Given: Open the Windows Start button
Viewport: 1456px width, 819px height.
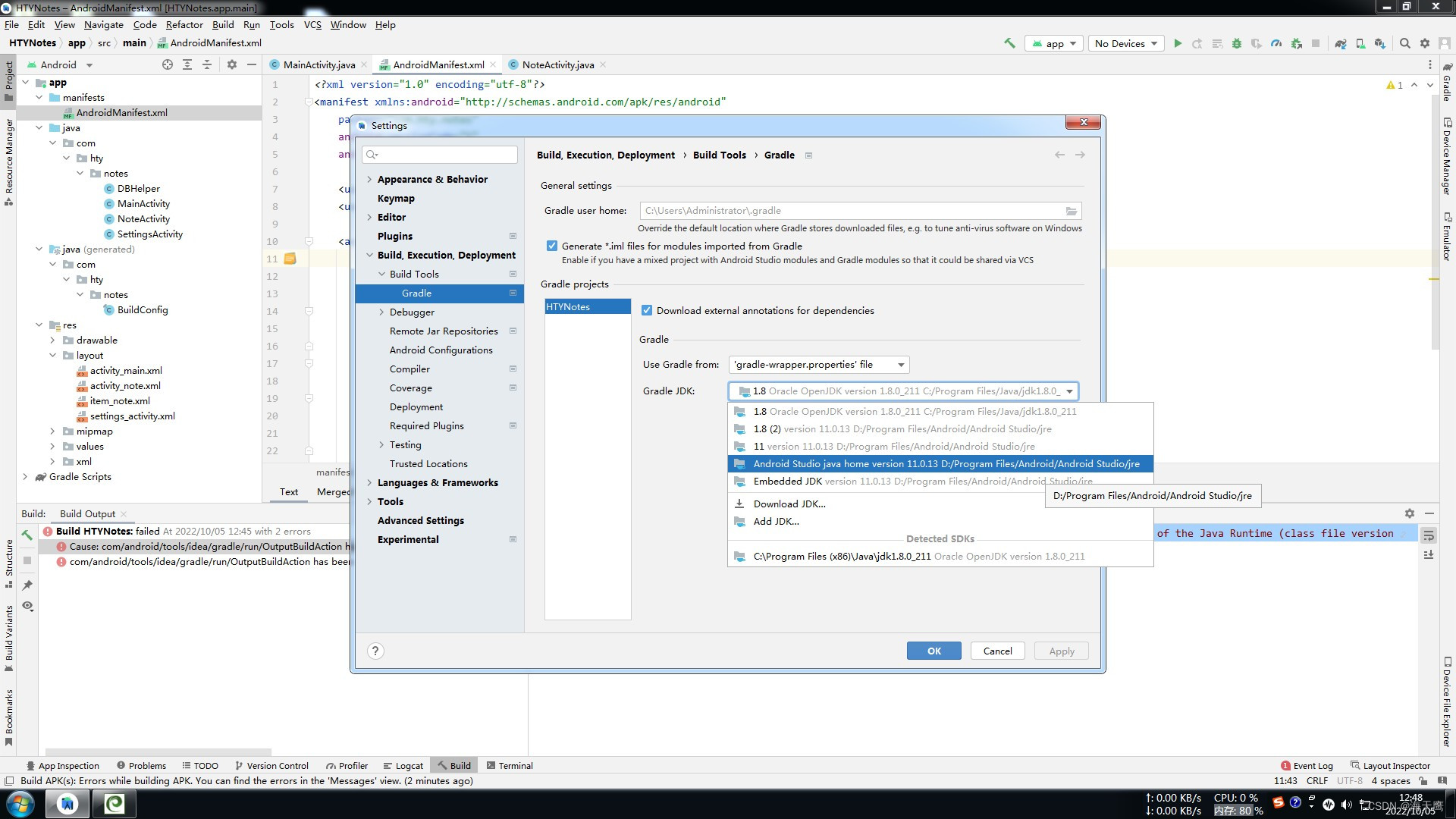Looking at the screenshot, I should [20, 803].
